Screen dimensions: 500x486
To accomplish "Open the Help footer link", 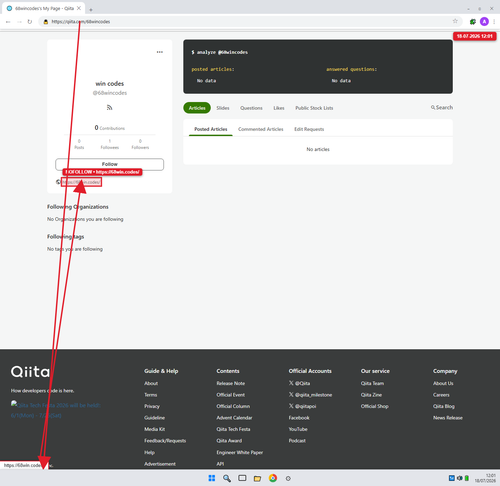I will (x=149, y=452).
